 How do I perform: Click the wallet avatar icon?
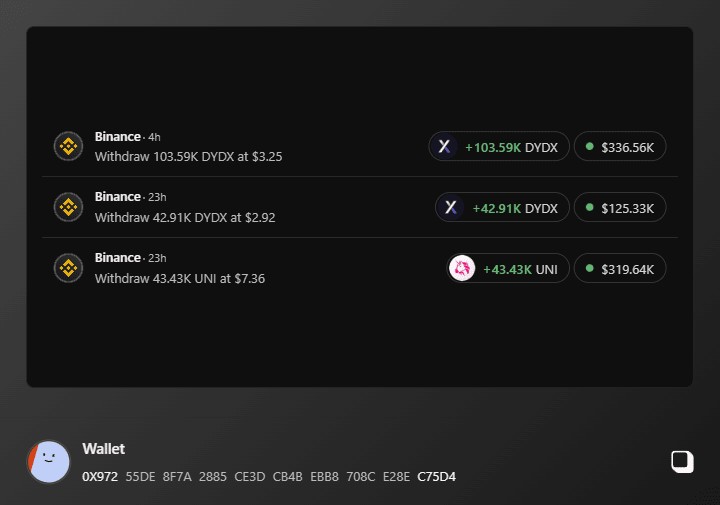click(49, 462)
